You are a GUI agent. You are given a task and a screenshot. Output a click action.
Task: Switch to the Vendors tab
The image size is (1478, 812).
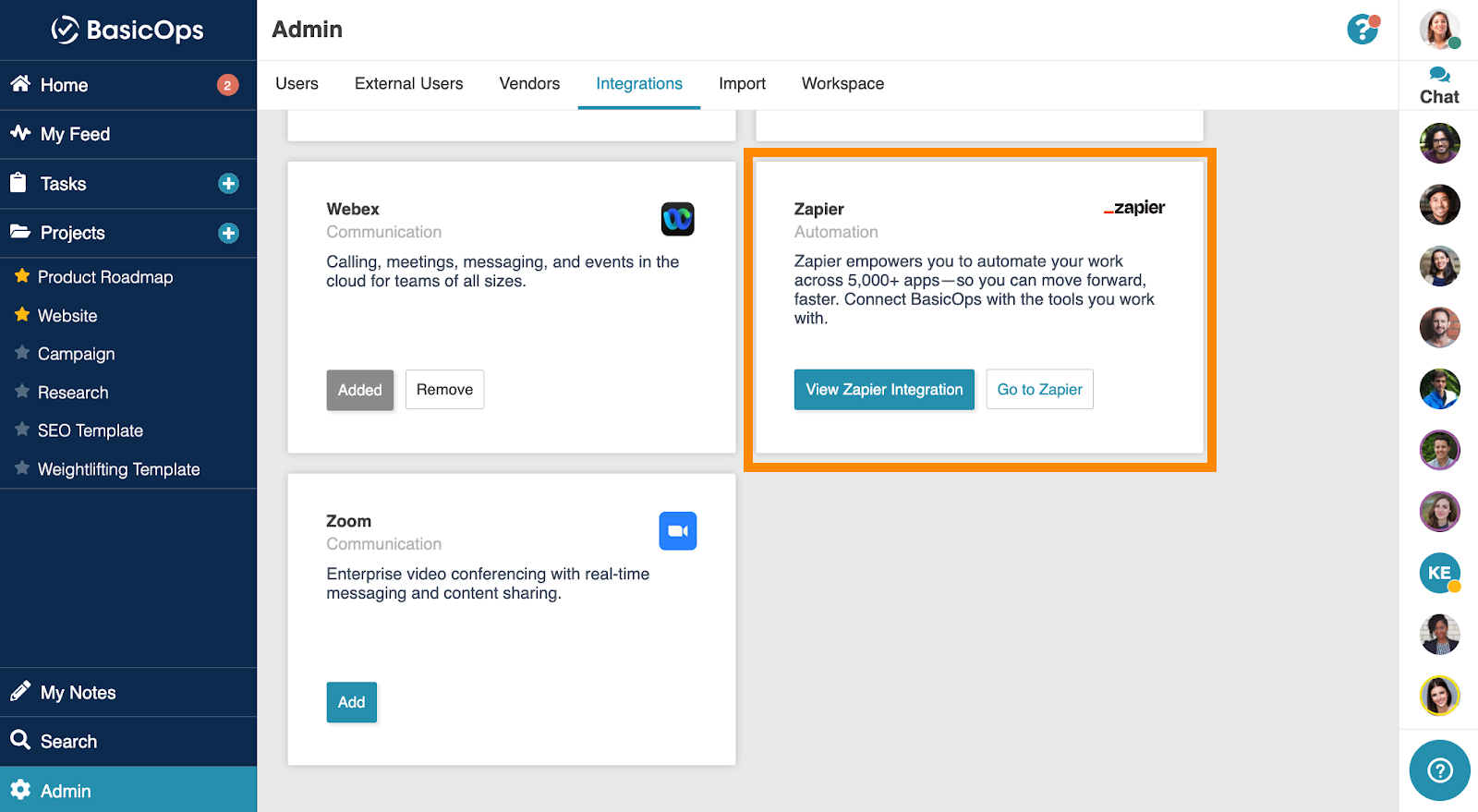click(529, 84)
